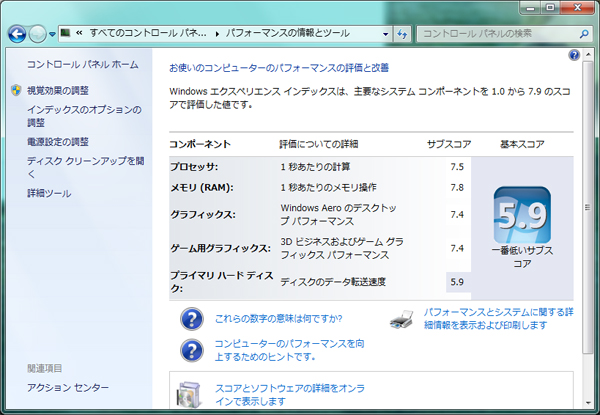Close the control panel window
This screenshot has height=415, width=600.
pyautogui.click(x=578, y=7)
